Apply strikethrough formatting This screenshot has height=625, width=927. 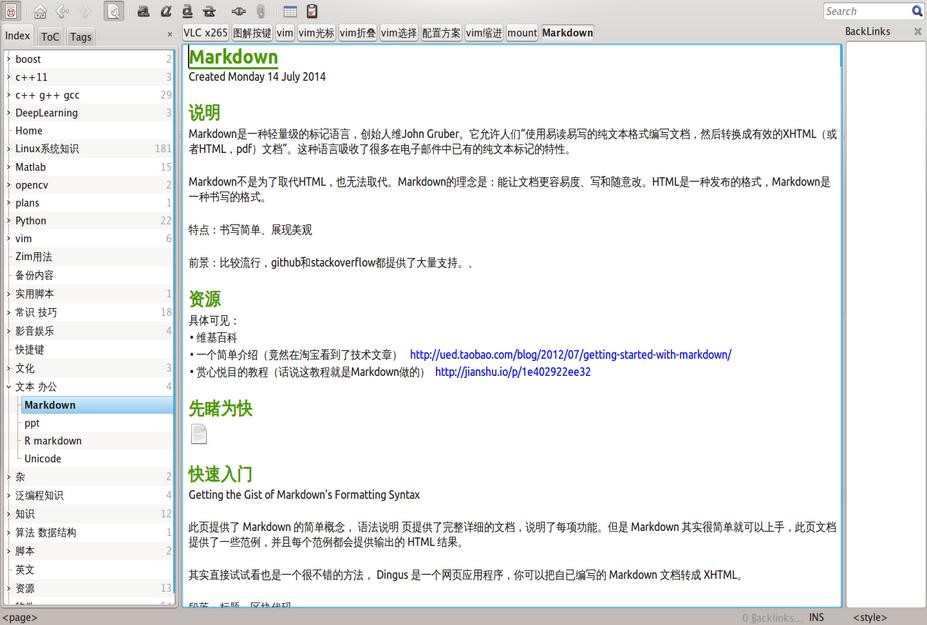pos(209,12)
